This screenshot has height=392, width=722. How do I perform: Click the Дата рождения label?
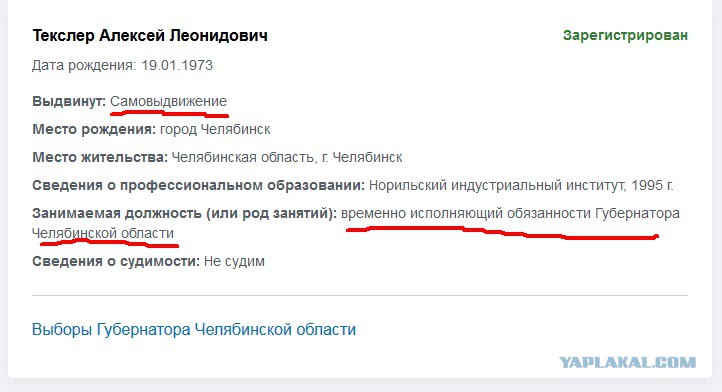84,65
